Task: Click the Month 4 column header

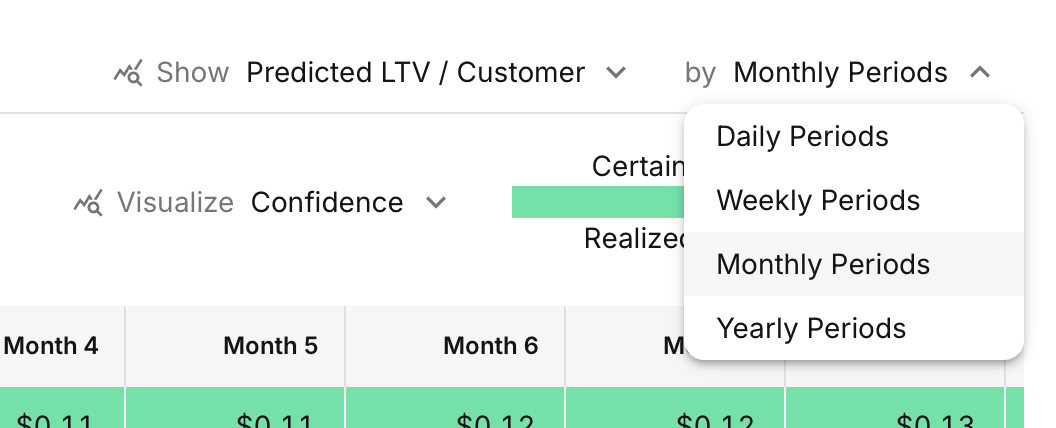Action: click(51, 346)
